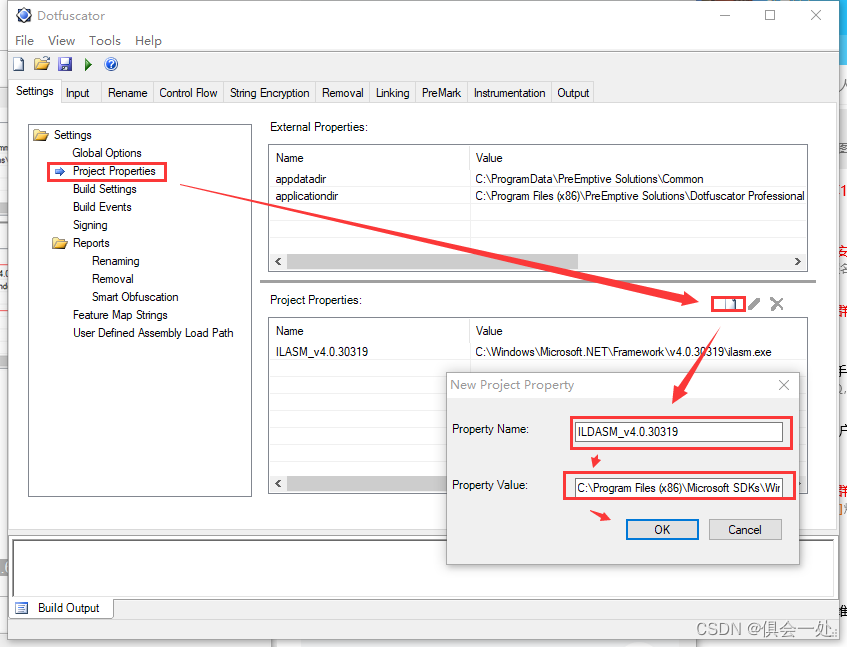The width and height of the screenshot is (847, 647).
Task: Click the New Project toolbar icon
Action: [x=19, y=64]
